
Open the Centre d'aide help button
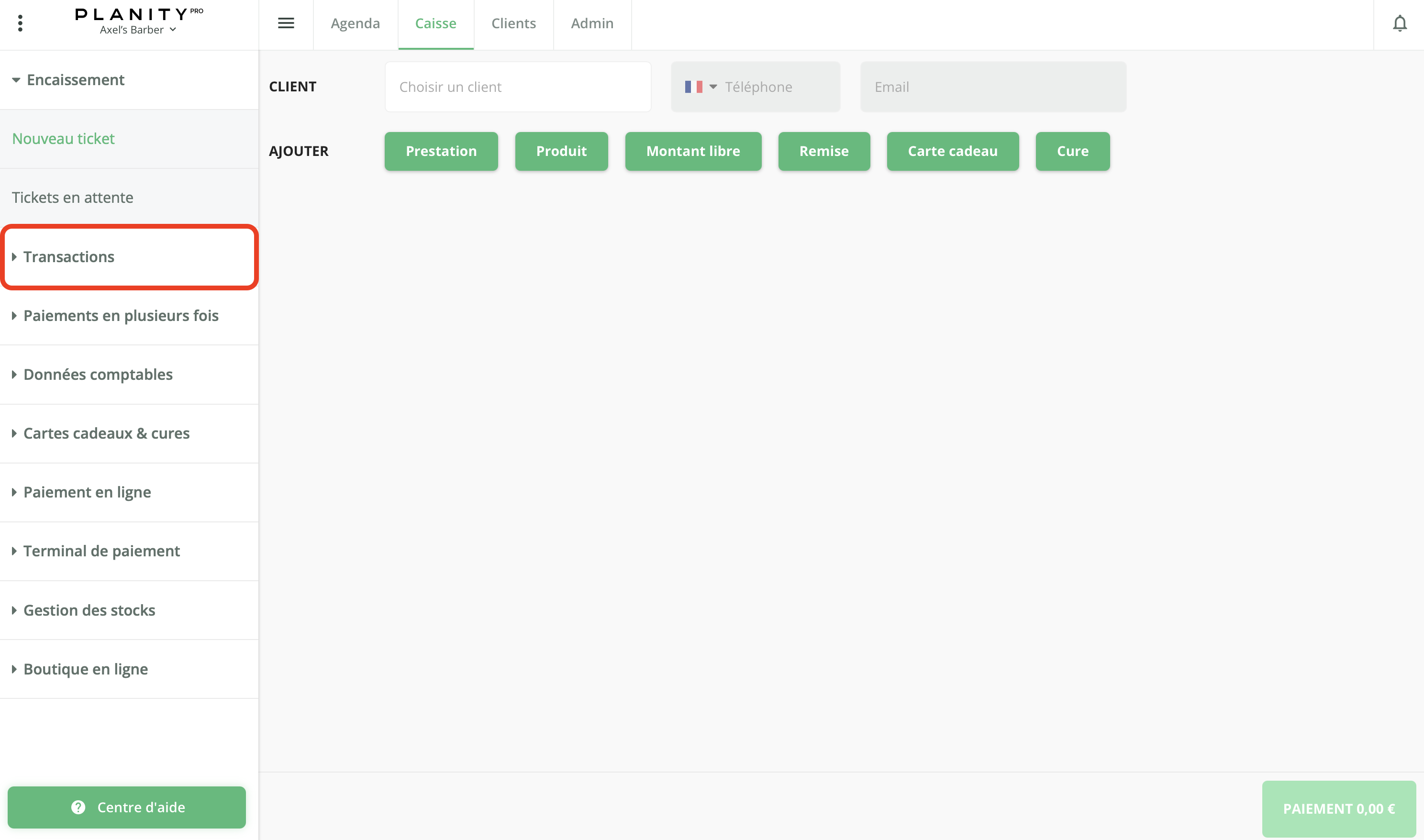click(x=127, y=807)
